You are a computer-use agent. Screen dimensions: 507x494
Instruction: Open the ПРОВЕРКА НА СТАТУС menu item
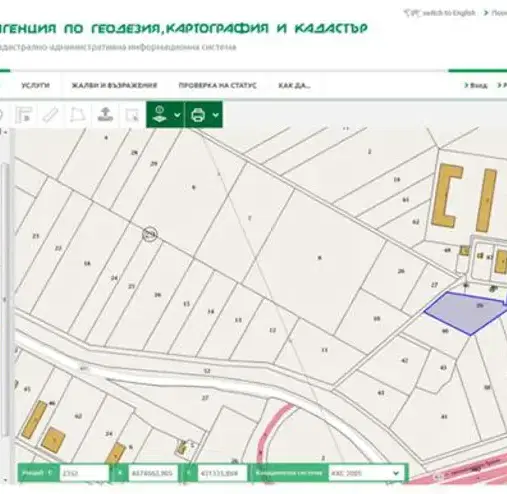click(x=217, y=85)
